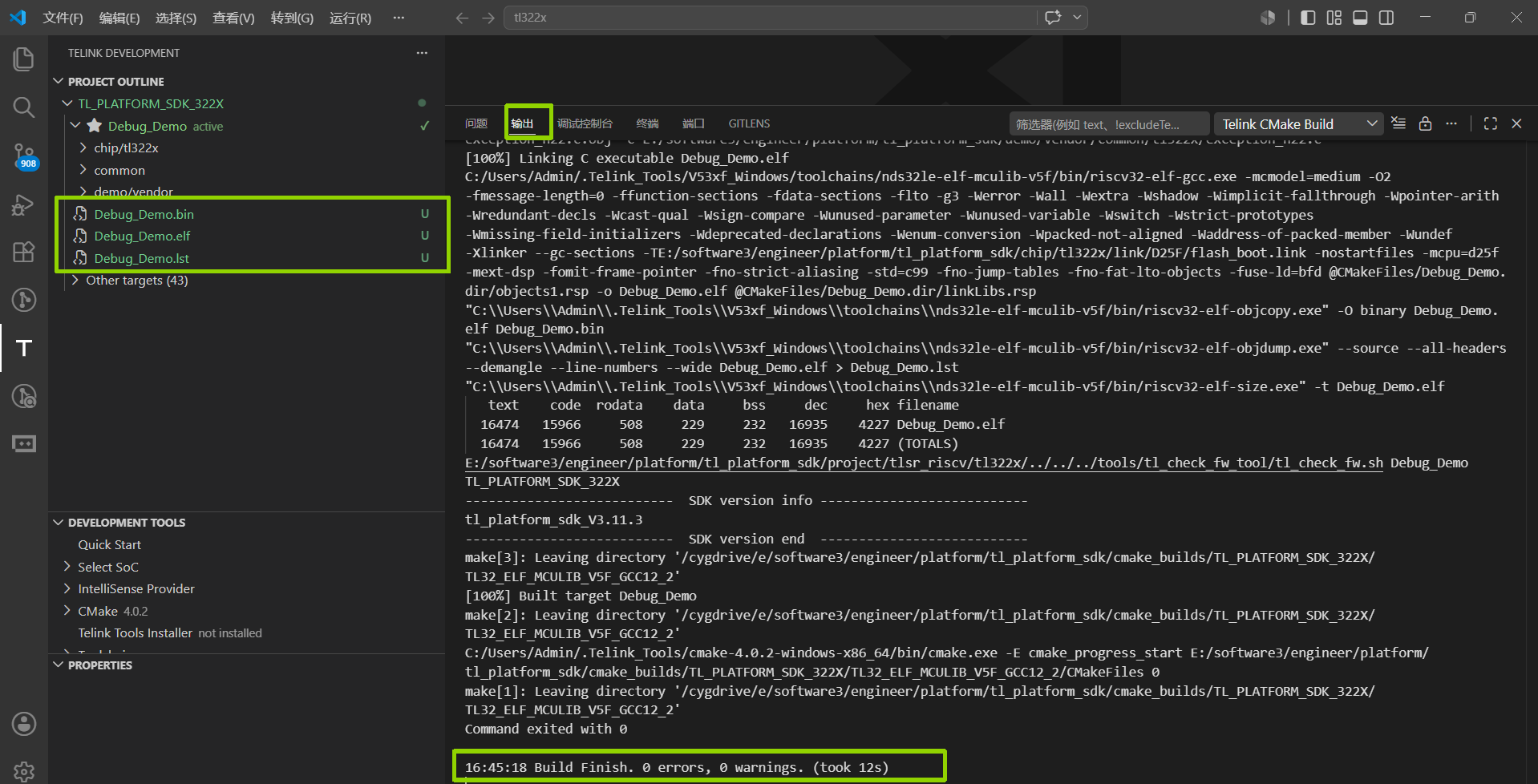Viewport: 1538px width, 784px height.
Task: Toggle the secondary side bar visibility
Action: click(x=1386, y=18)
